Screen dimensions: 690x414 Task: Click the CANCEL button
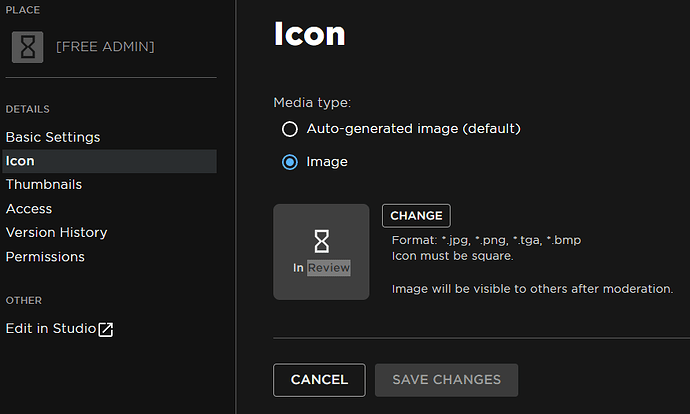coord(319,380)
